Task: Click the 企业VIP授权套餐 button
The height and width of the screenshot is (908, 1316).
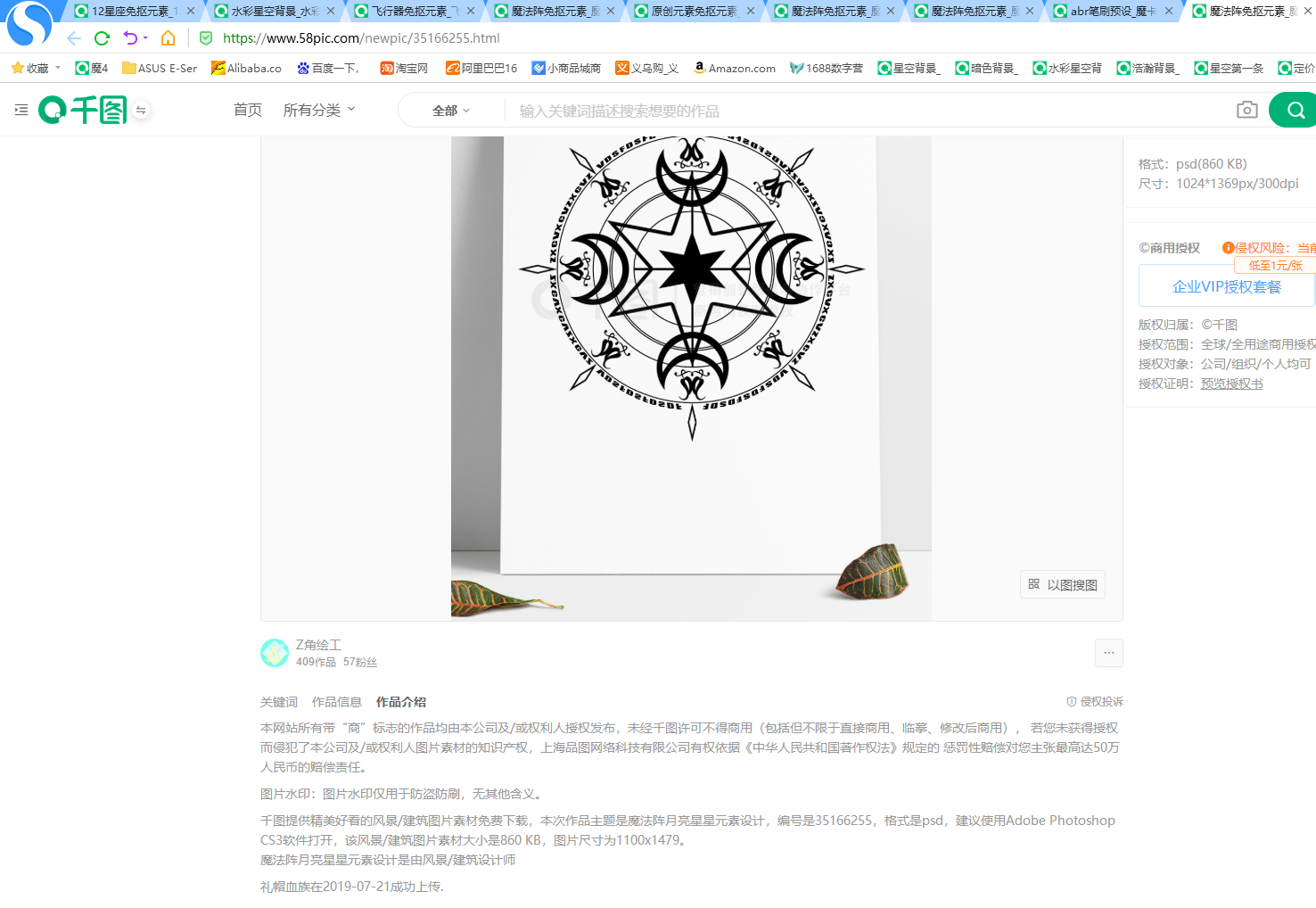Action: pos(1227,286)
